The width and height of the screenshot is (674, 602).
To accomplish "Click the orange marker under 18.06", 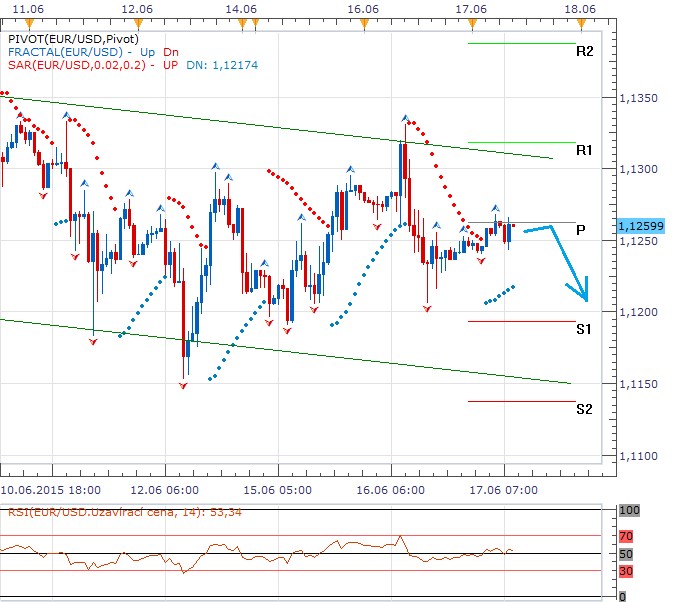I will click(580, 20).
